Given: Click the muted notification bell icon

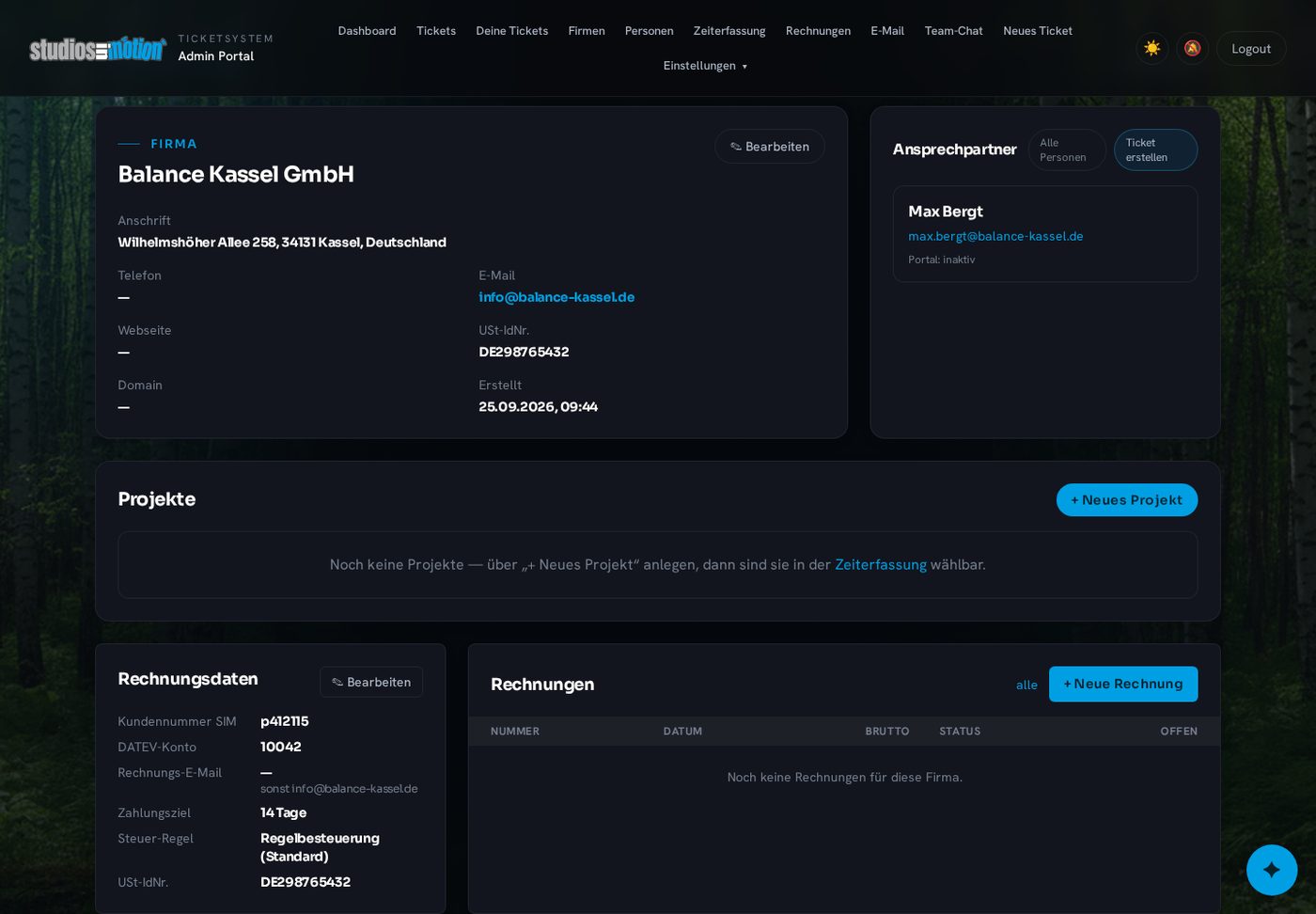Looking at the screenshot, I should pos(1192,48).
